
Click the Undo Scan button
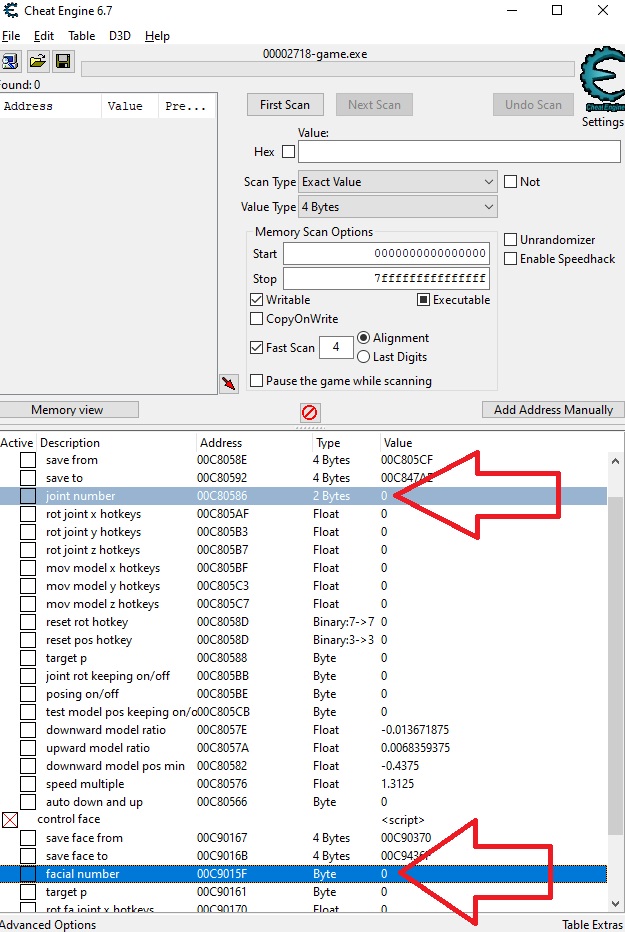pyautogui.click(x=533, y=105)
